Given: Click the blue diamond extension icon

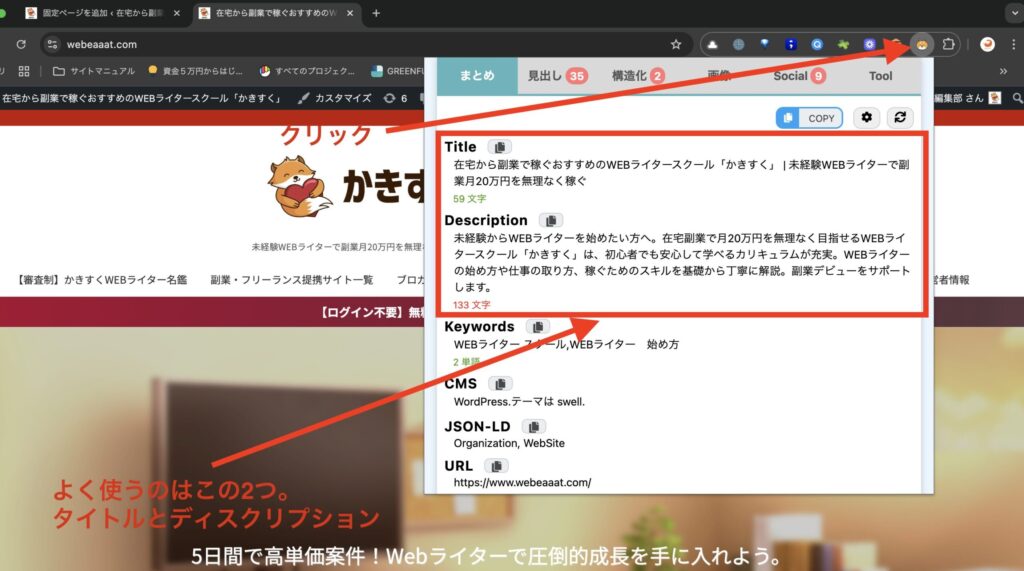Looking at the screenshot, I should [x=765, y=44].
